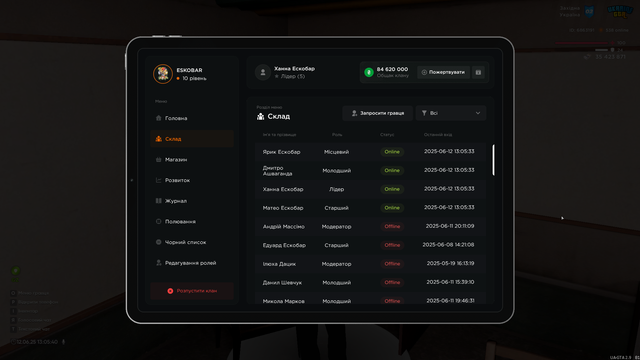Click last login 2025-05-19 16:13:19
The width and height of the screenshot is (640, 360).
[450, 264]
